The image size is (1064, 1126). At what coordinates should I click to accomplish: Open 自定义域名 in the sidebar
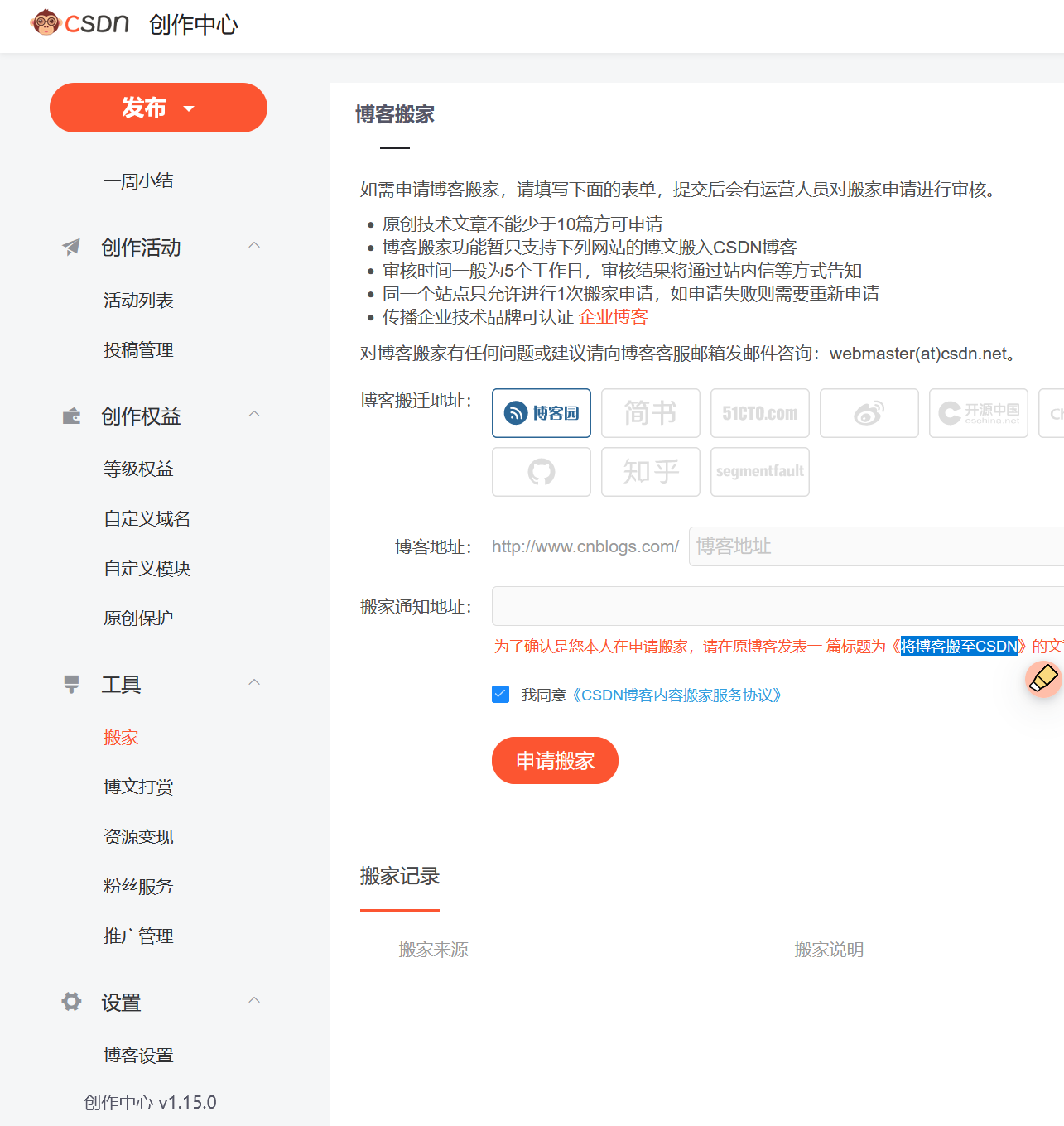147,518
